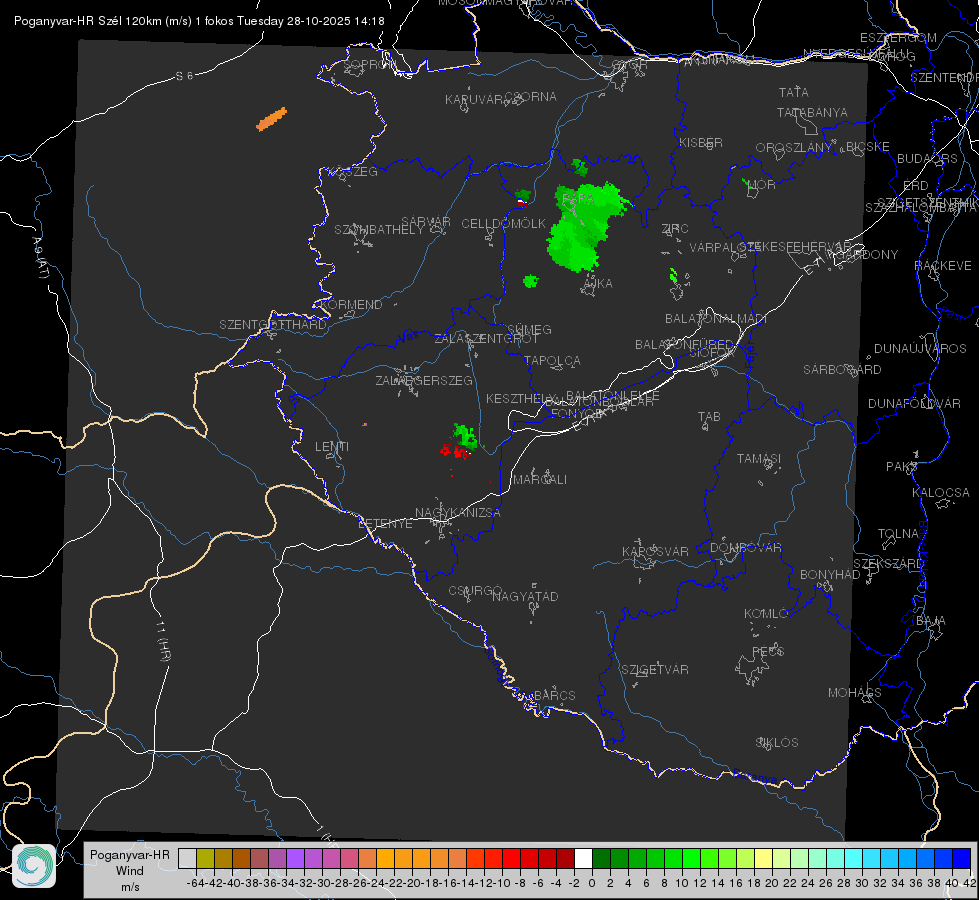Click the MOHÁCS city label
Screen dimensions: 979x900
coord(855,692)
